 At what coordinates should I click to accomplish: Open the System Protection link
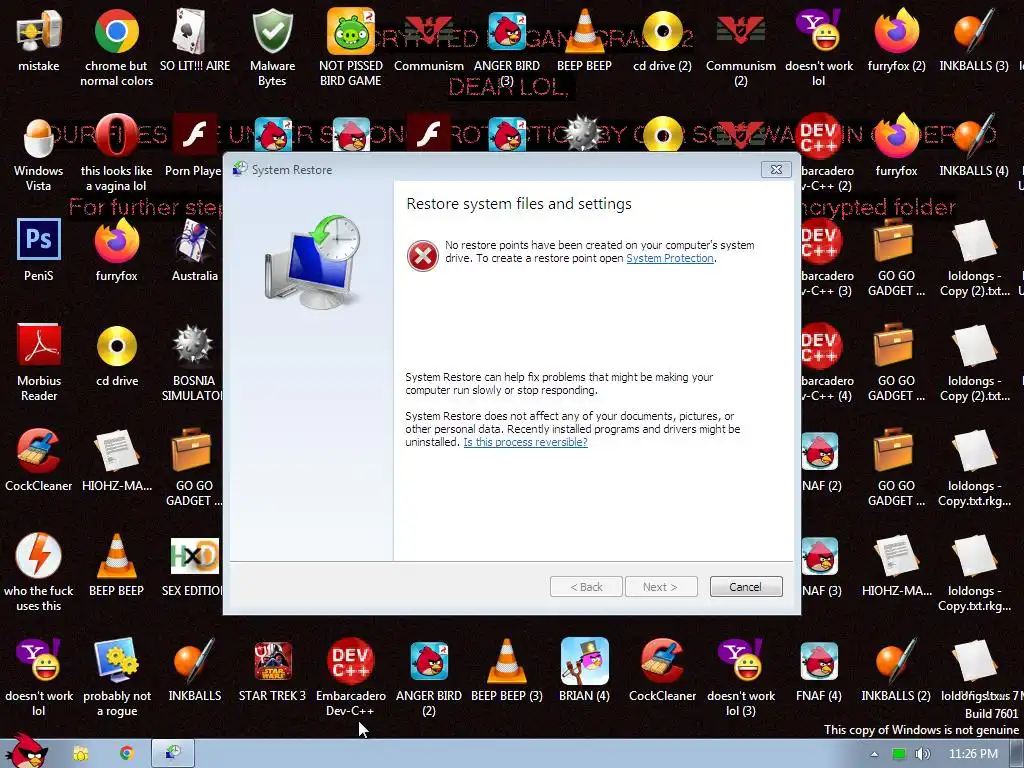pyautogui.click(x=670, y=258)
